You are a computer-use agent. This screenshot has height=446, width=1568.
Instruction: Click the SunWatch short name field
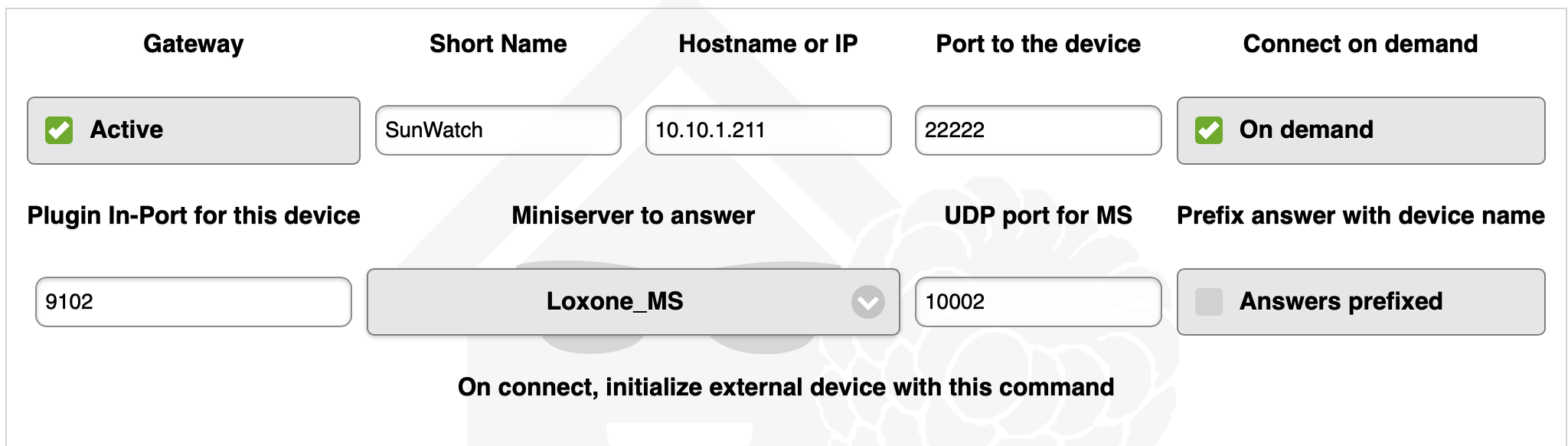[498, 130]
